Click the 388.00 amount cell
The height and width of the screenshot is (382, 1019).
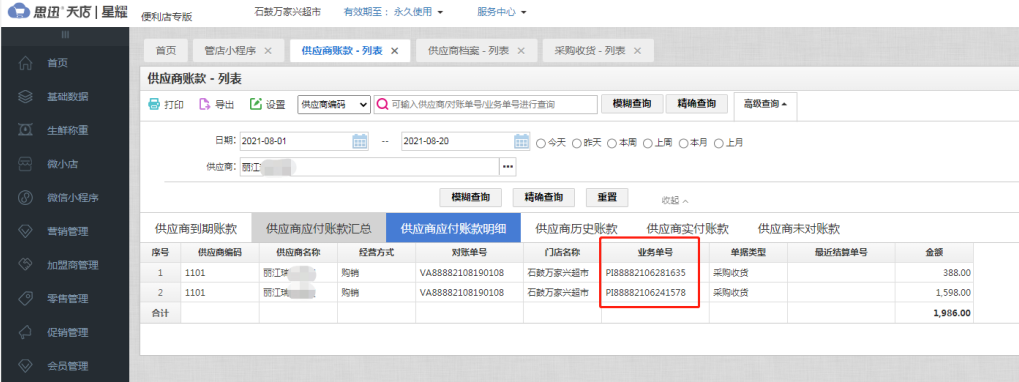tap(934, 273)
